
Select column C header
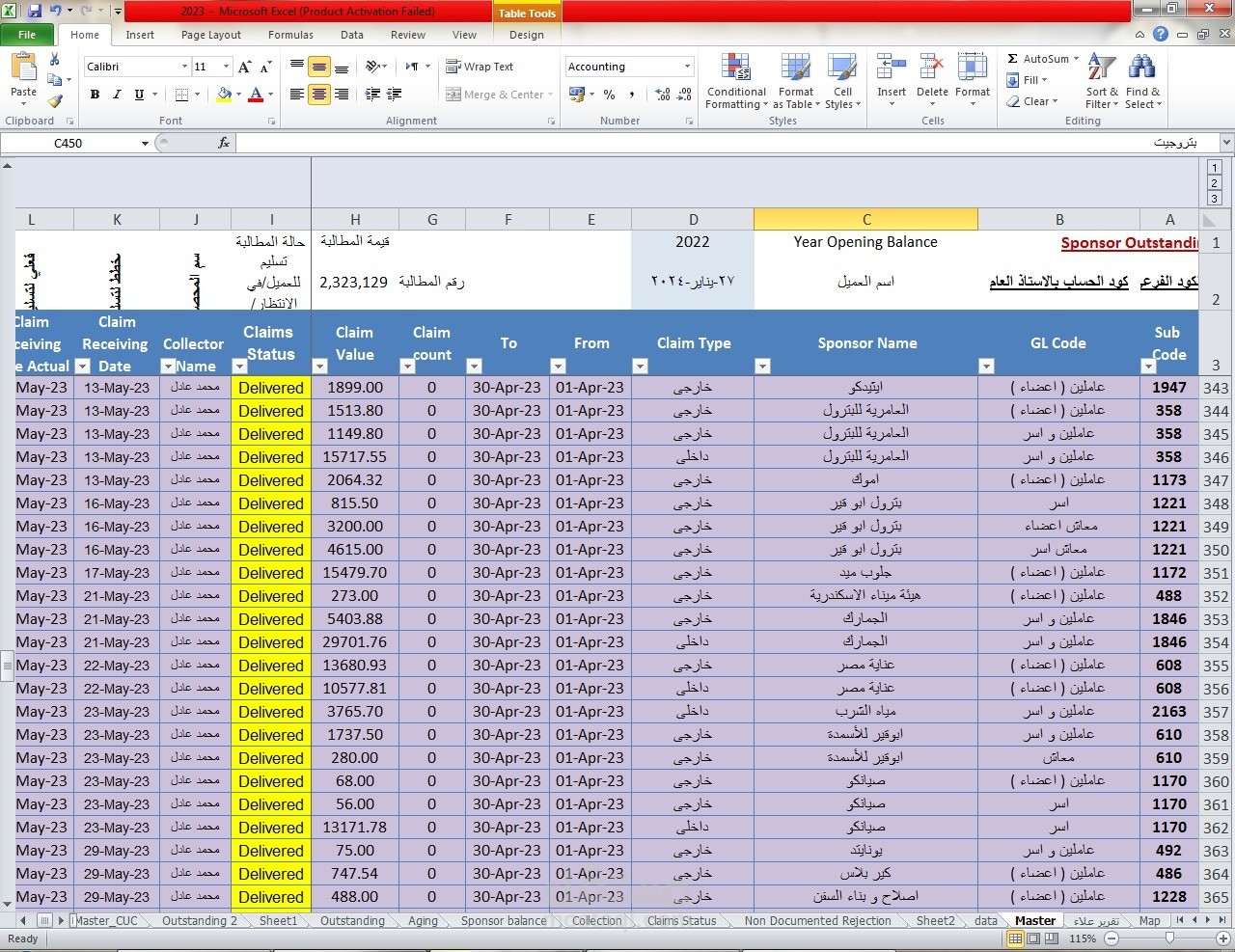(865, 219)
